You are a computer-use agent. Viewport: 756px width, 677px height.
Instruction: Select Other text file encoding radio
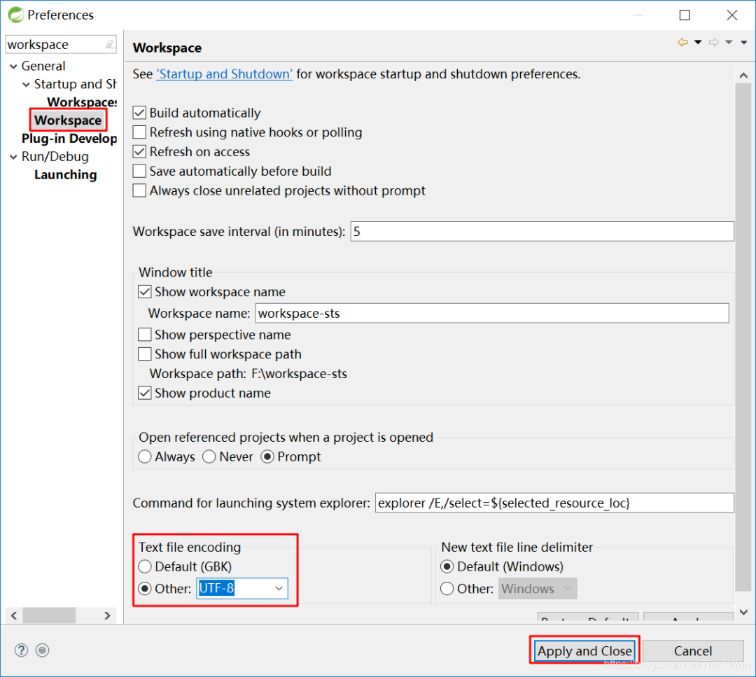click(x=145, y=588)
